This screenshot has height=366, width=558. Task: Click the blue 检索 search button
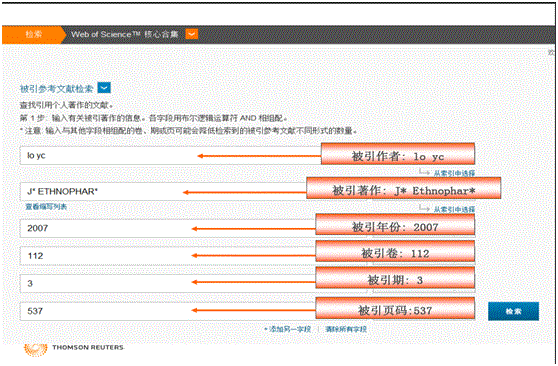513,311
